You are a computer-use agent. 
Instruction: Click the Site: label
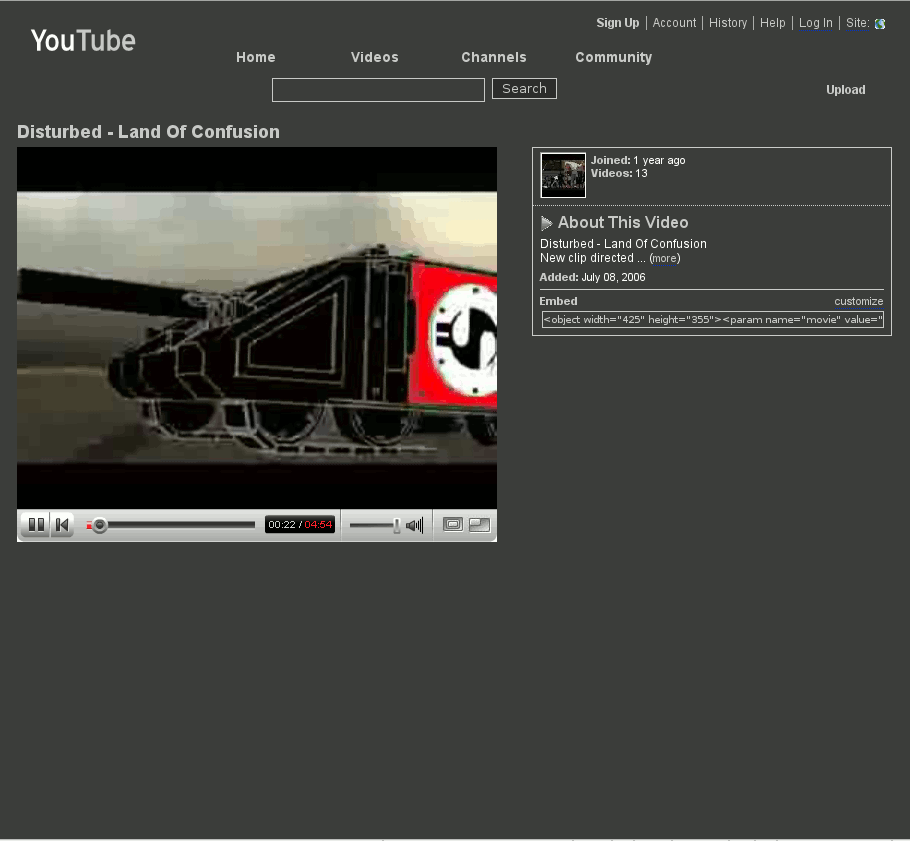[857, 23]
